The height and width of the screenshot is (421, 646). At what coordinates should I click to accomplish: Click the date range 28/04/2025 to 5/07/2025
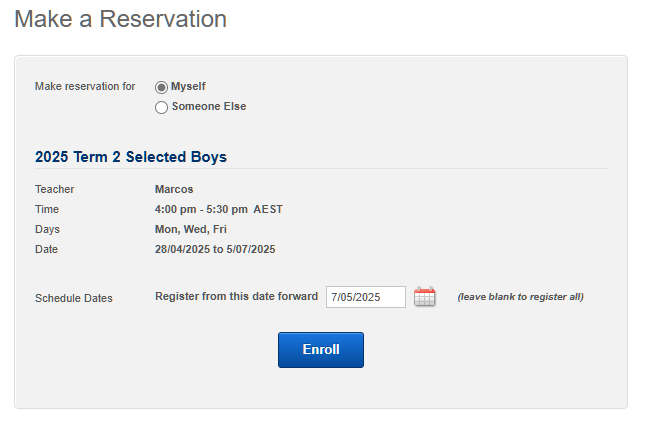(215, 249)
